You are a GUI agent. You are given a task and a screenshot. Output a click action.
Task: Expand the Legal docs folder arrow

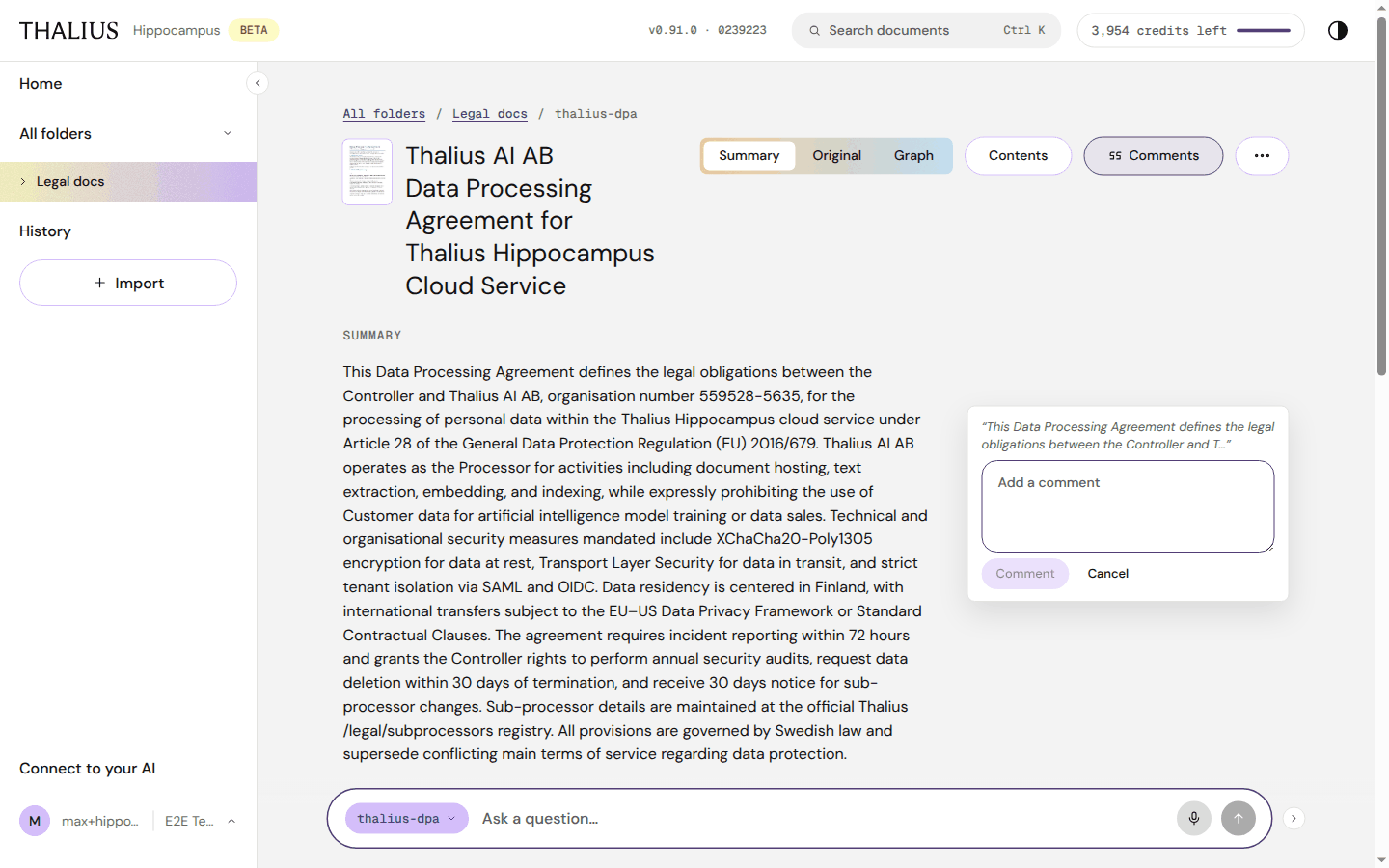pyautogui.click(x=23, y=181)
